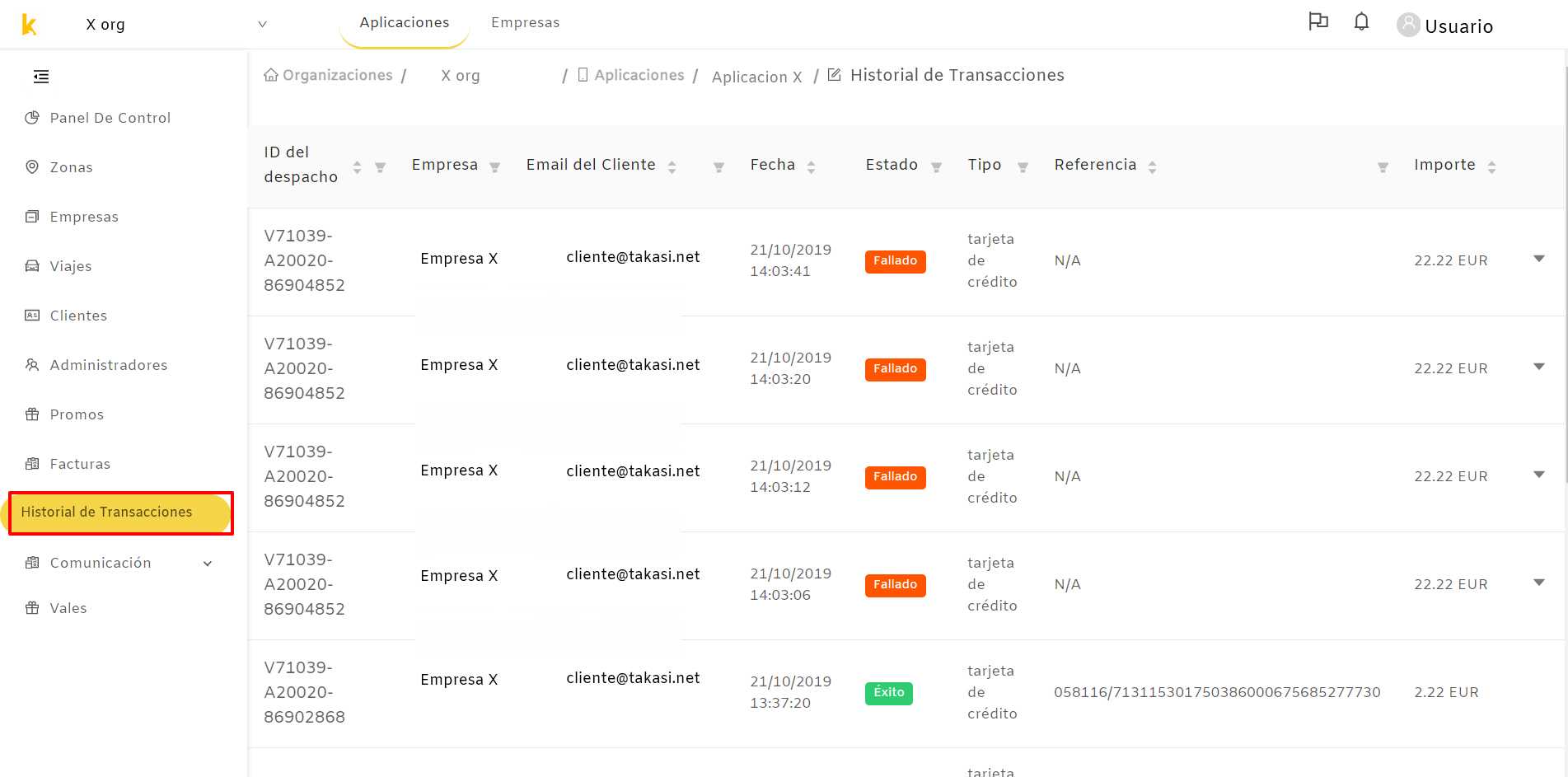The image size is (1568, 777).
Task: Click the Comunicación sidebar icon
Action: [32, 563]
